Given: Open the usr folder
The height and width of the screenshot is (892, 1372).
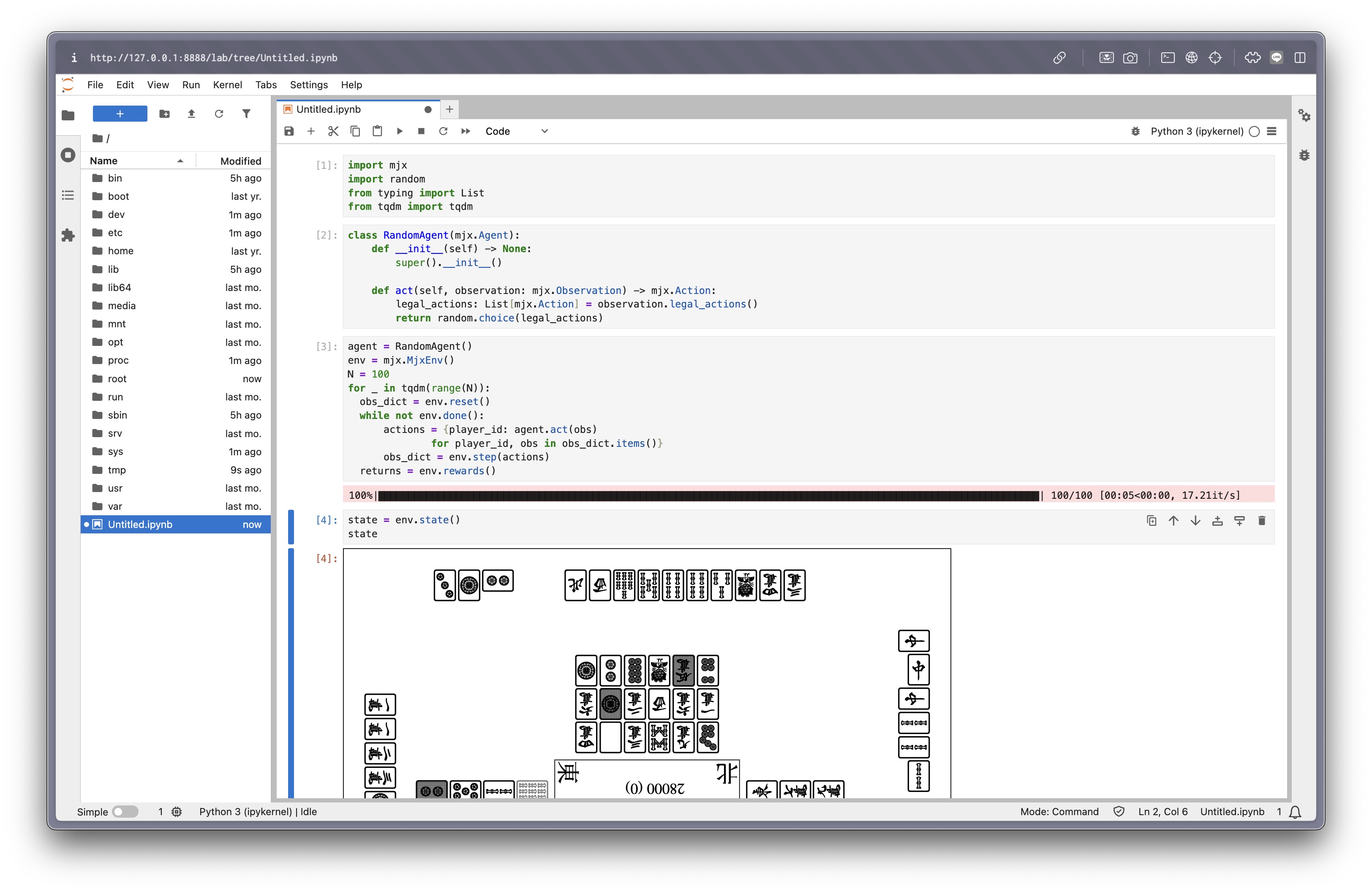Looking at the screenshot, I should pos(176,488).
